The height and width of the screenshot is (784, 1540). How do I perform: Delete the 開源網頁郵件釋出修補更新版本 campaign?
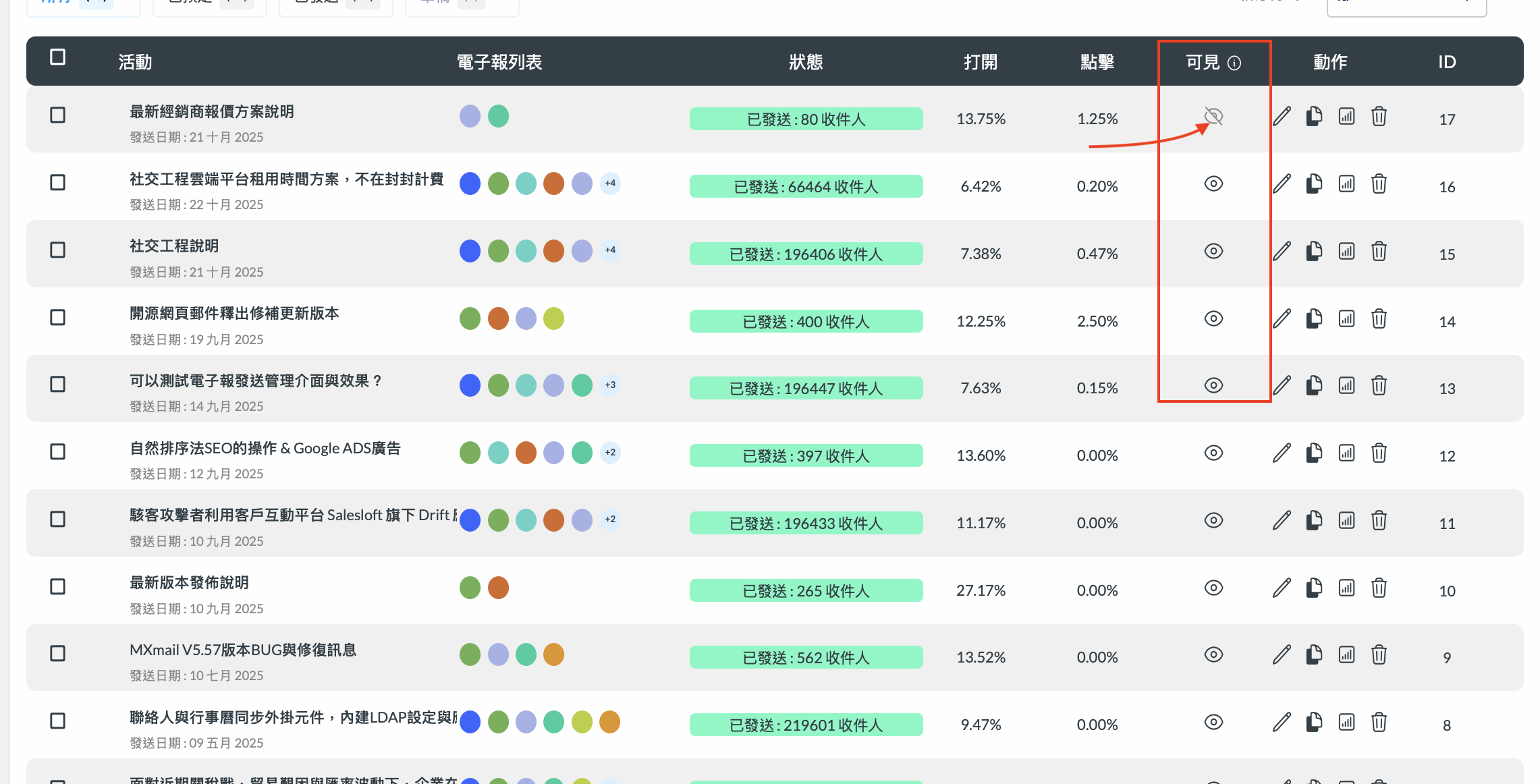click(1379, 318)
